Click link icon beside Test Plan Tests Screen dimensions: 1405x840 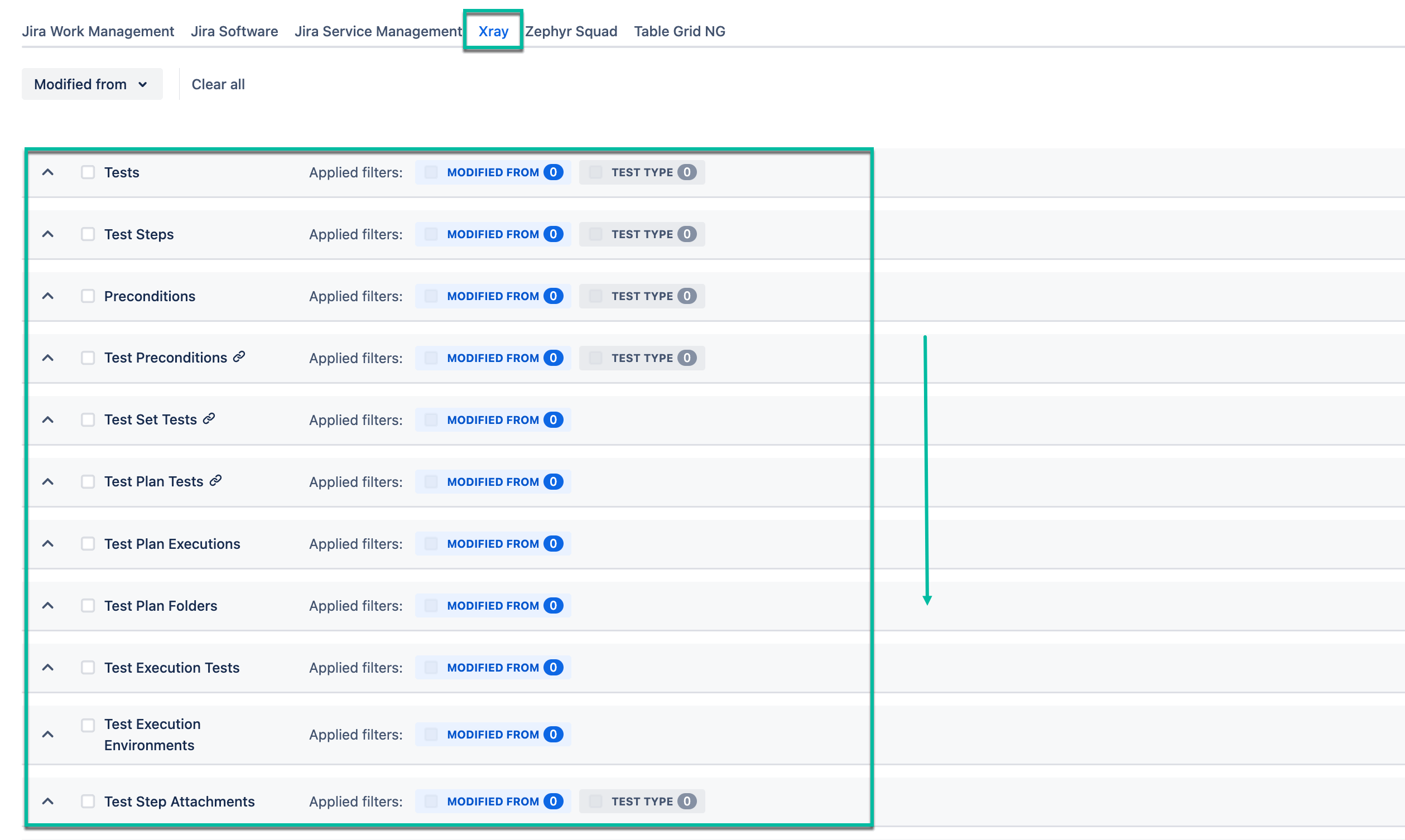coord(215,481)
